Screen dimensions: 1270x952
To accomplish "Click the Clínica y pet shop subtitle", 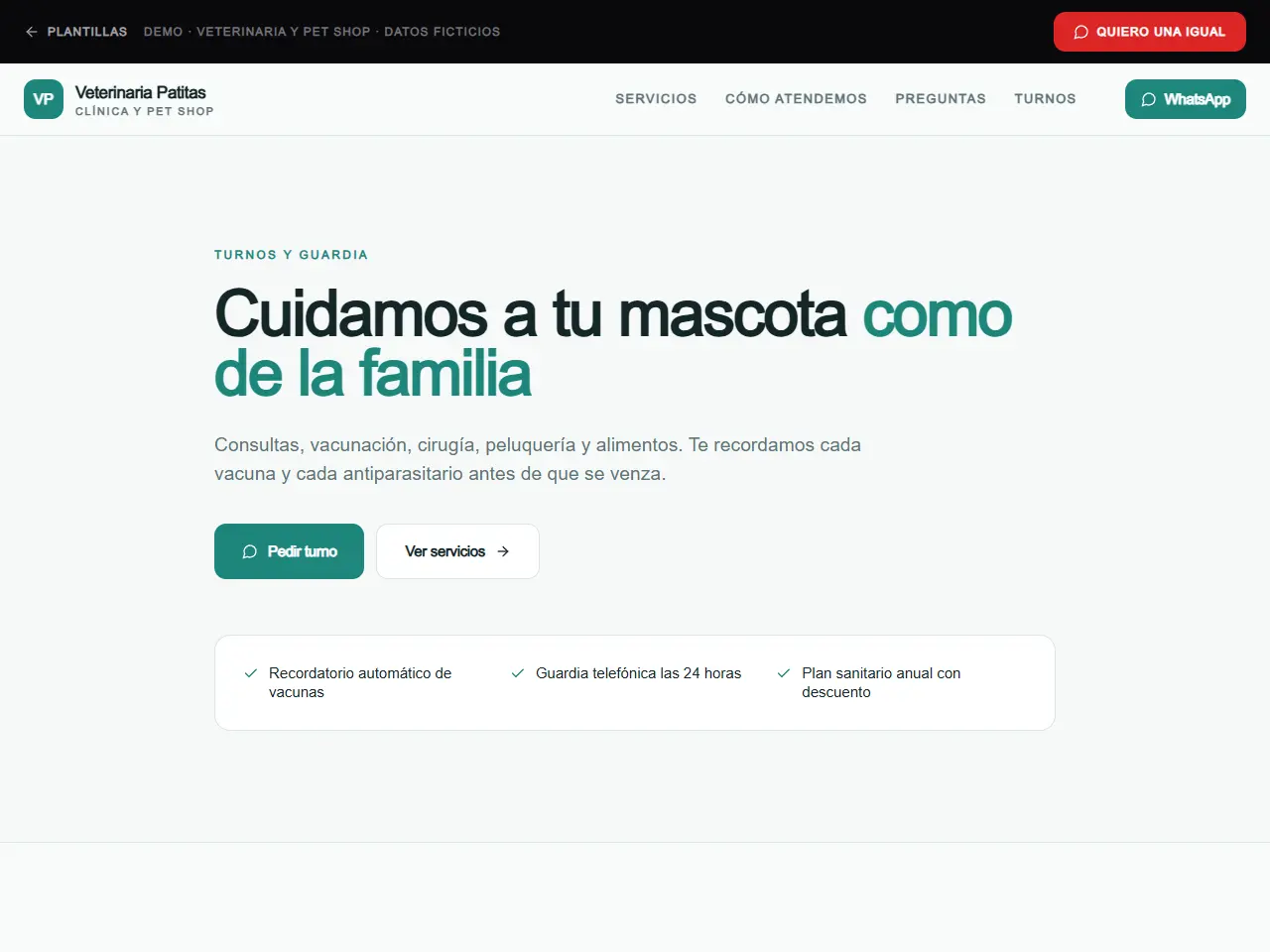I will tap(145, 111).
